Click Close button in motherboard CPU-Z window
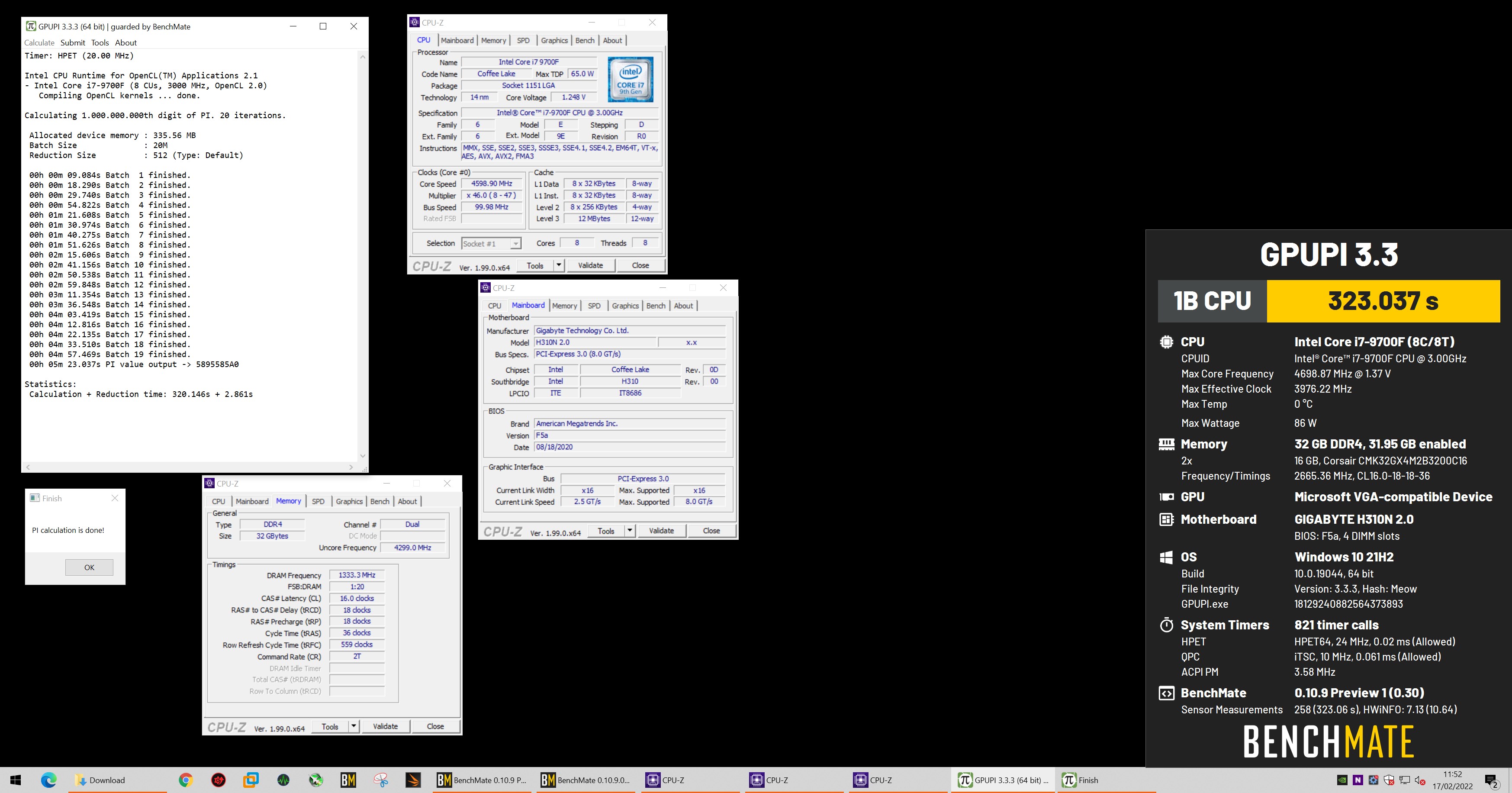 [x=711, y=531]
